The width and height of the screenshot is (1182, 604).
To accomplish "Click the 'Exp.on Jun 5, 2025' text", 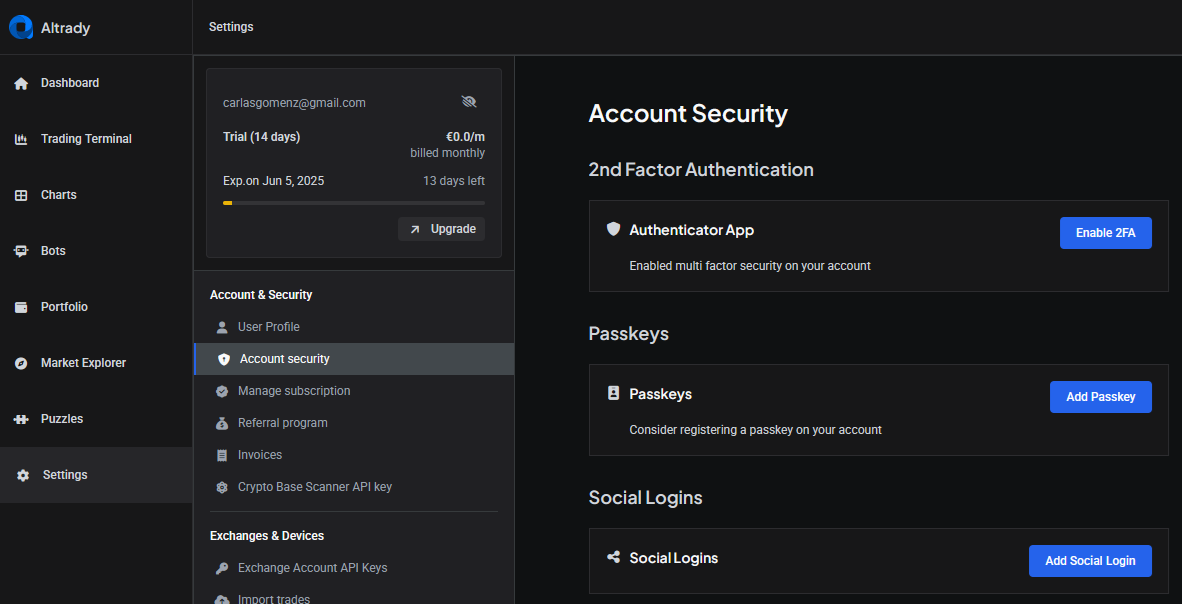I will pos(274,181).
